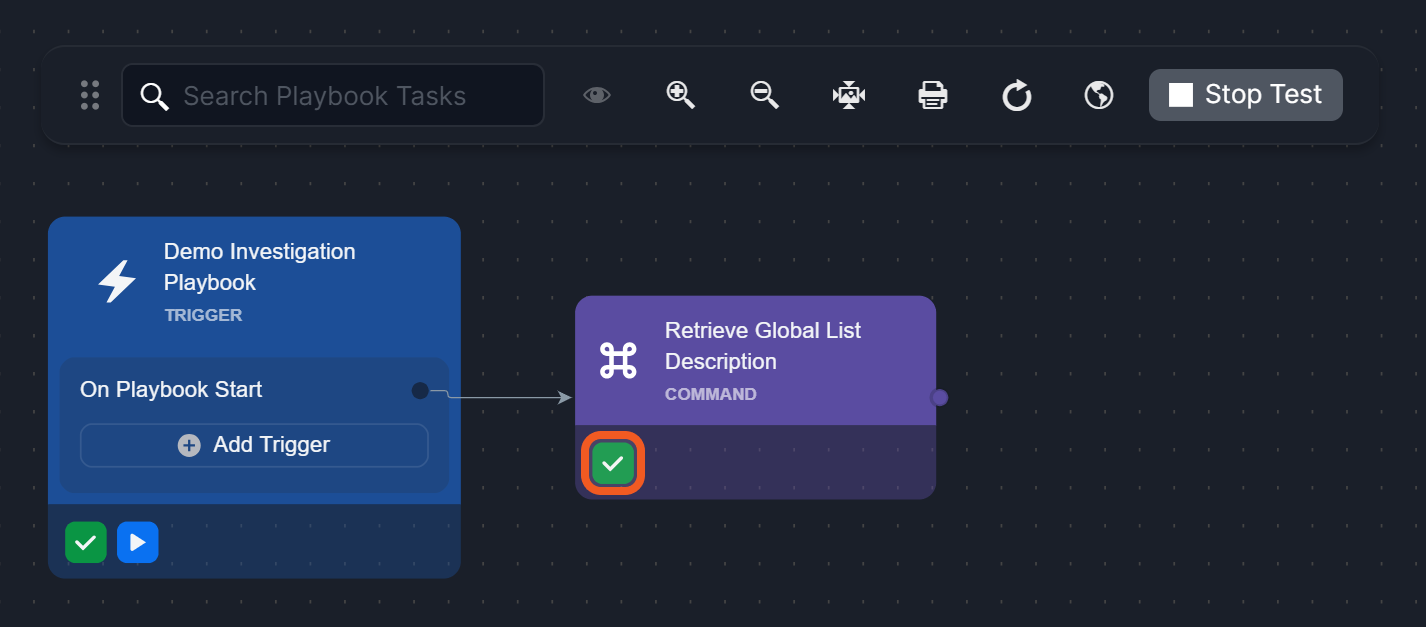Viewport: 1426px width, 627px height.
Task: Toggle the eye visibility icon in toolbar
Action: 597,95
